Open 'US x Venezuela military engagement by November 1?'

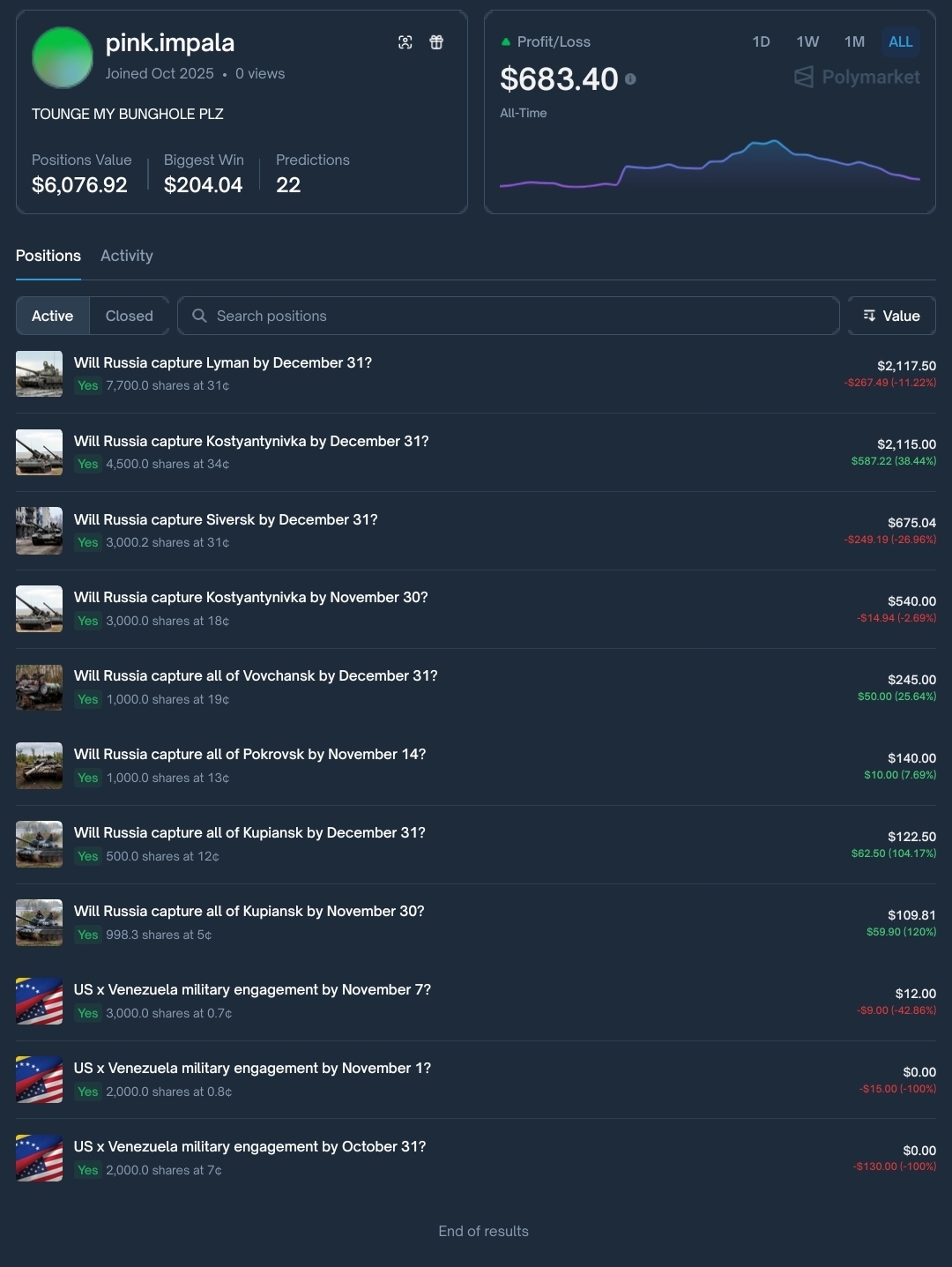pyautogui.click(x=252, y=1068)
